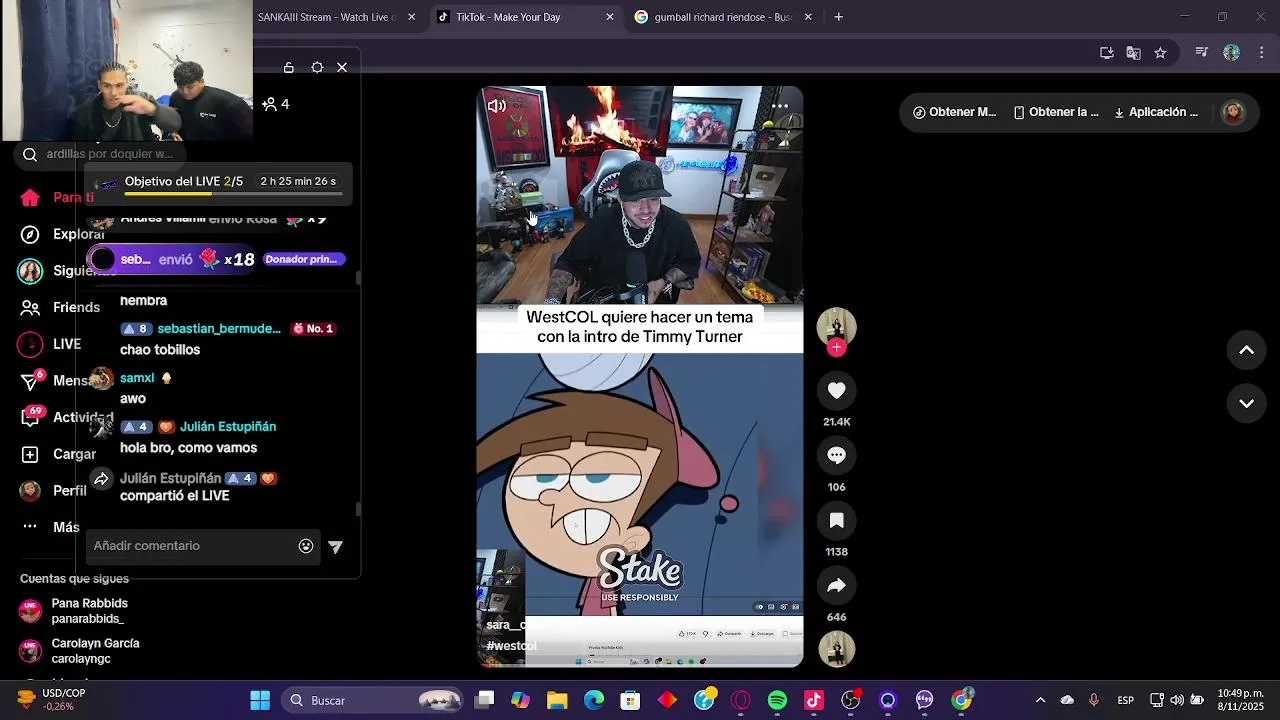
Task: Open LIVE chat settings gear icon
Action: point(317,67)
